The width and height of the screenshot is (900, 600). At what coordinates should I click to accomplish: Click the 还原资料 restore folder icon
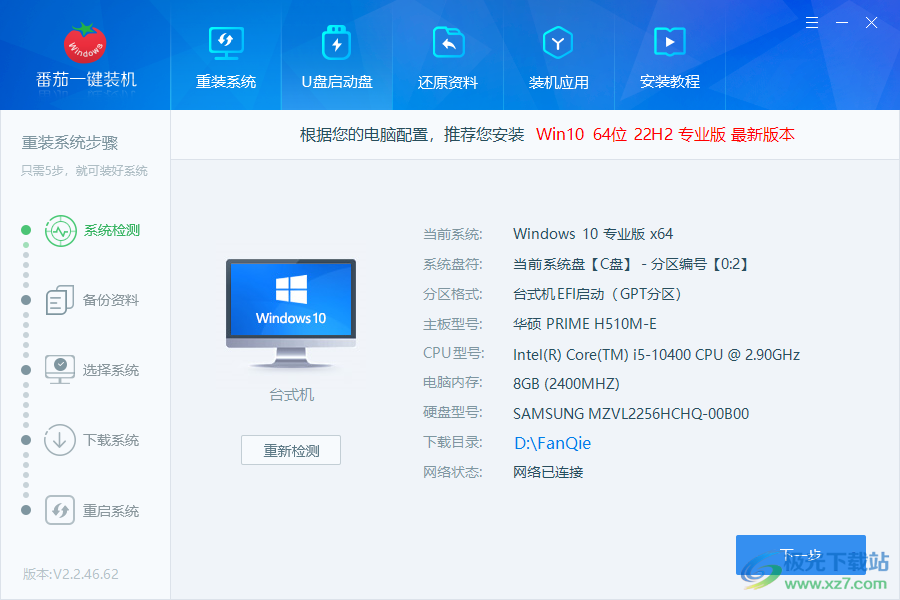point(448,43)
